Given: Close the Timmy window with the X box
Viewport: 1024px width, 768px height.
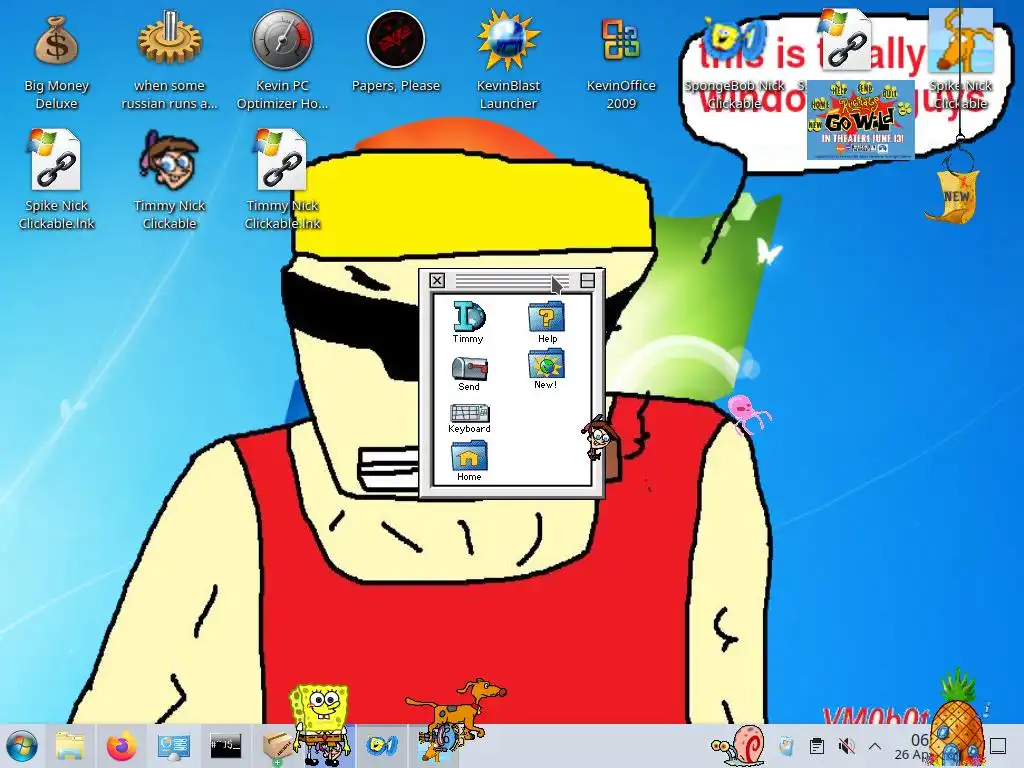Looking at the screenshot, I should pos(438,280).
